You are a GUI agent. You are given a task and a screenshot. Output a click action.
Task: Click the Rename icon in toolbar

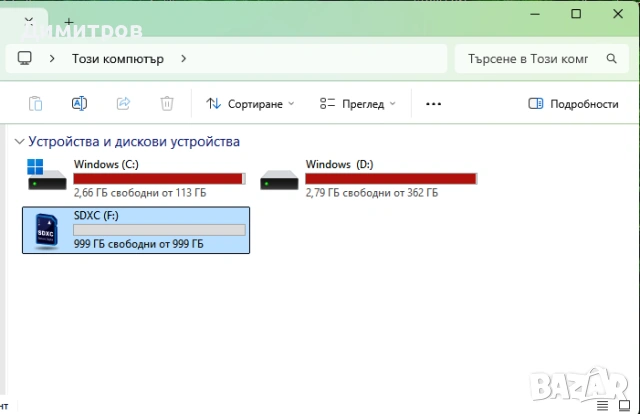coord(79,104)
